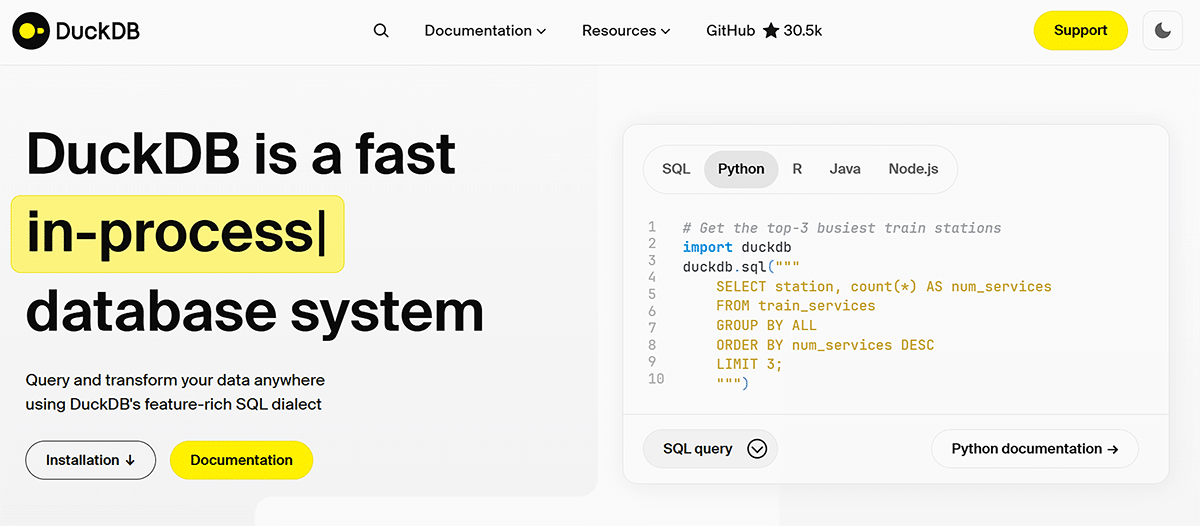Expand the Resources dropdown menu
The width and height of the screenshot is (1200, 526).
tap(626, 31)
